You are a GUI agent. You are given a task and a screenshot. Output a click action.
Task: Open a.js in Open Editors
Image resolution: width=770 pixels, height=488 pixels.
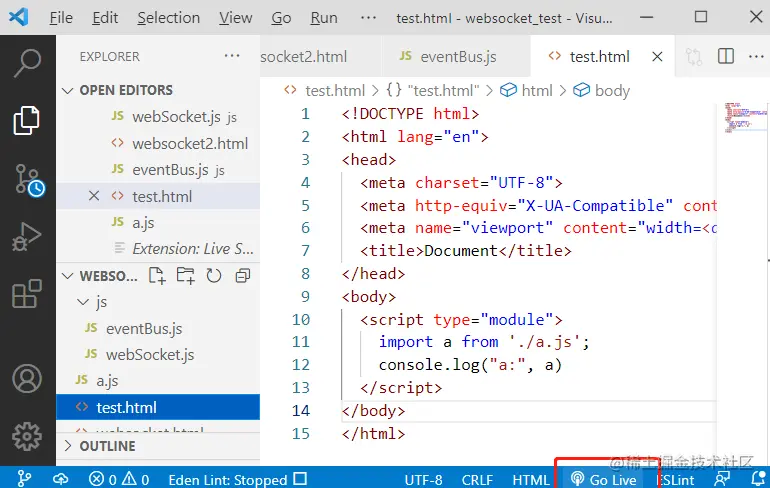coord(158,222)
